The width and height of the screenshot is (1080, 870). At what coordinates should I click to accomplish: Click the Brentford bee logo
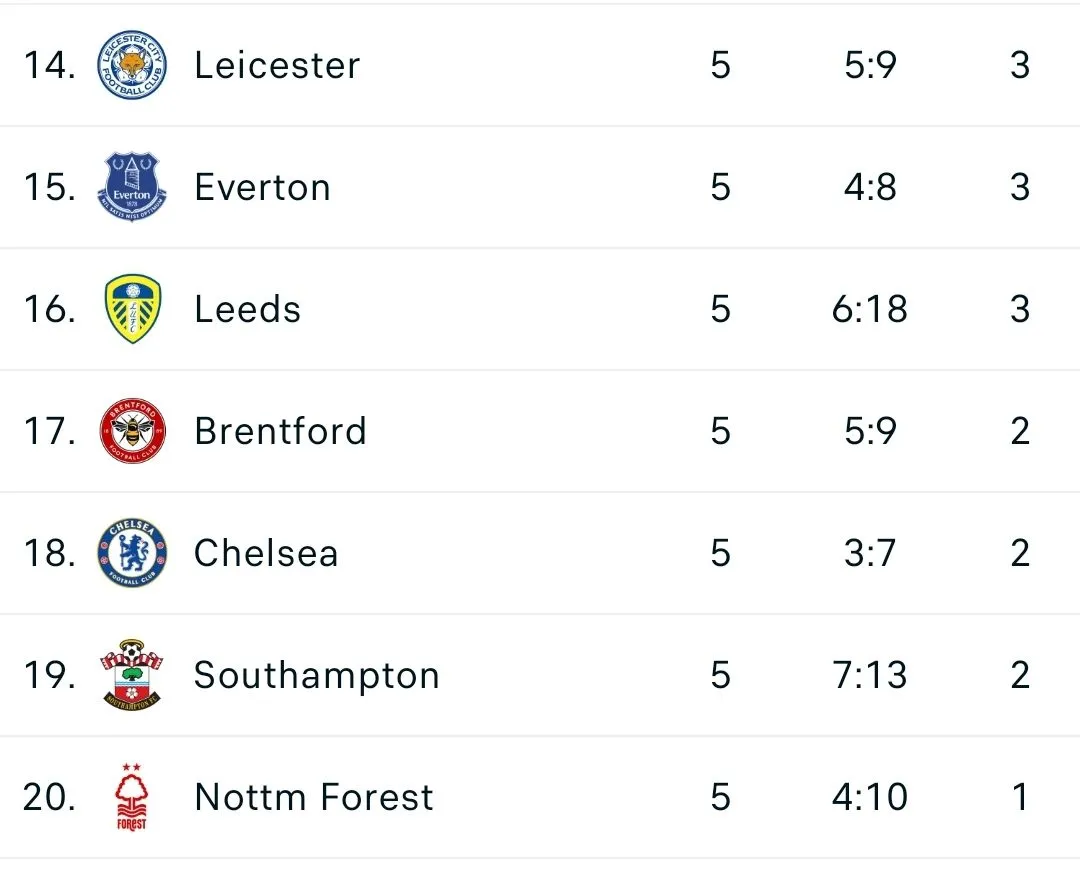tap(132, 432)
